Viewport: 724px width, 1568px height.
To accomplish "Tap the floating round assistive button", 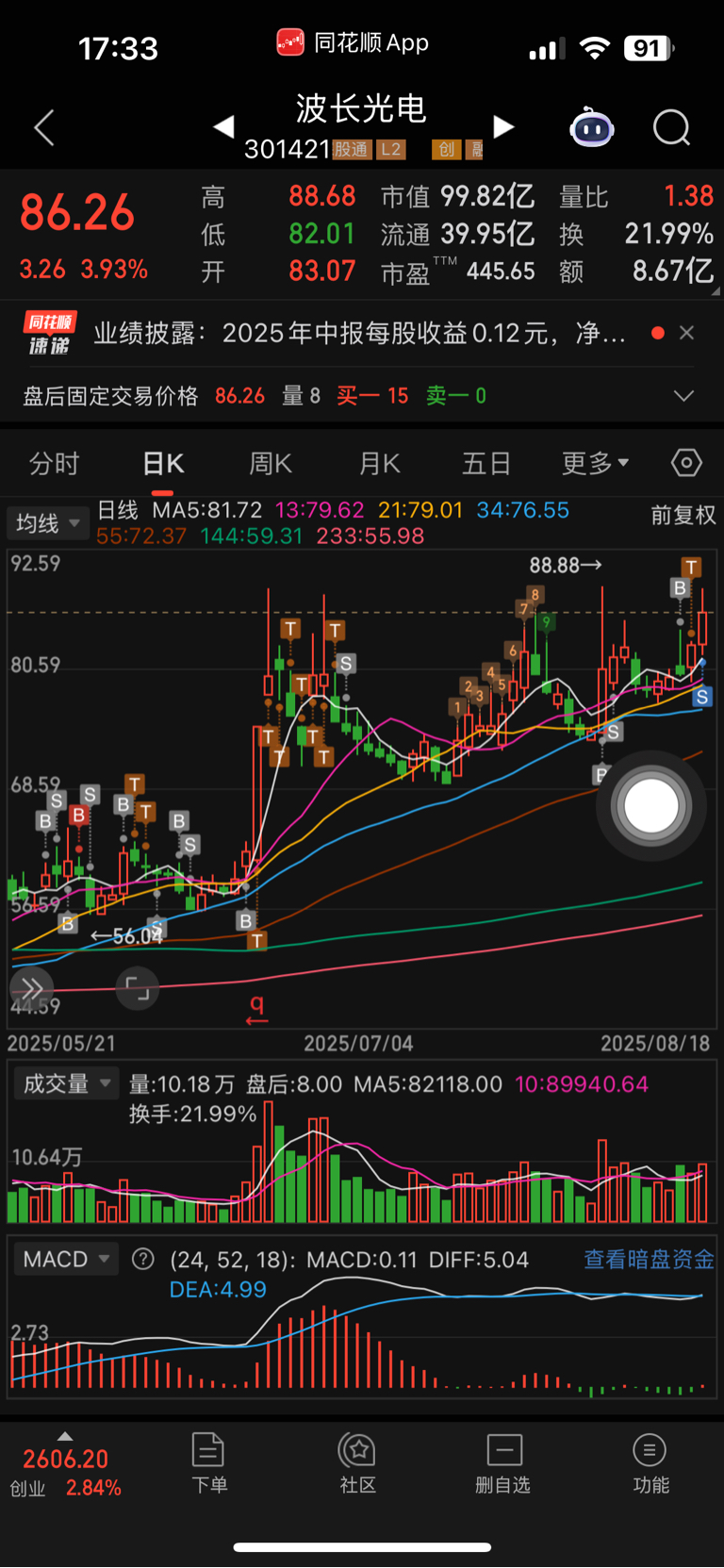I will (651, 806).
